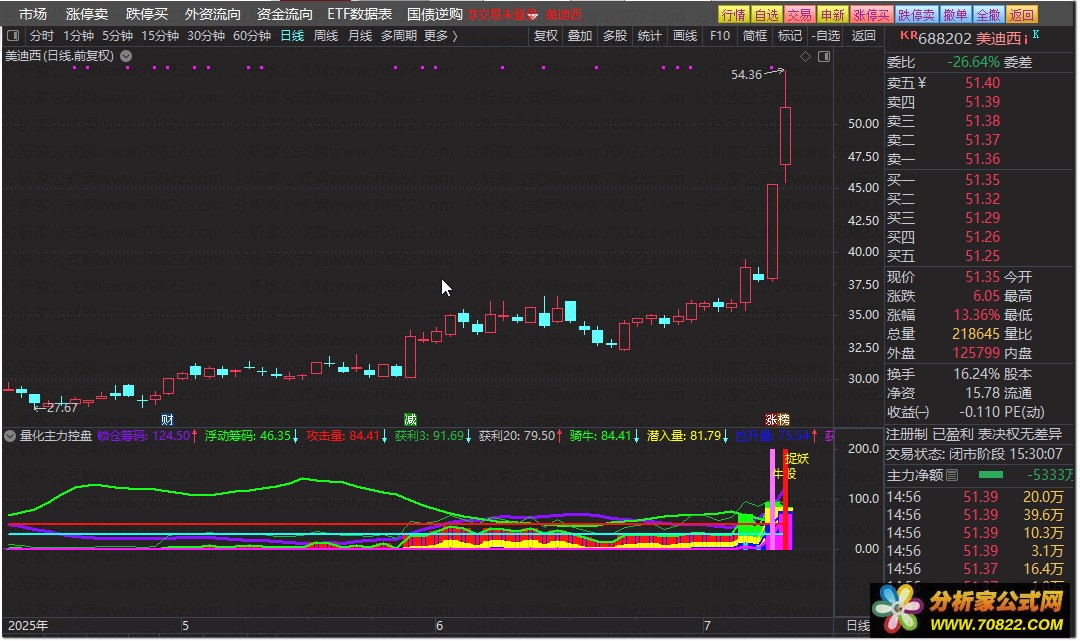The width and height of the screenshot is (1080, 641).
Task: Open the 外资流向 menu
Action: (213, 14)
